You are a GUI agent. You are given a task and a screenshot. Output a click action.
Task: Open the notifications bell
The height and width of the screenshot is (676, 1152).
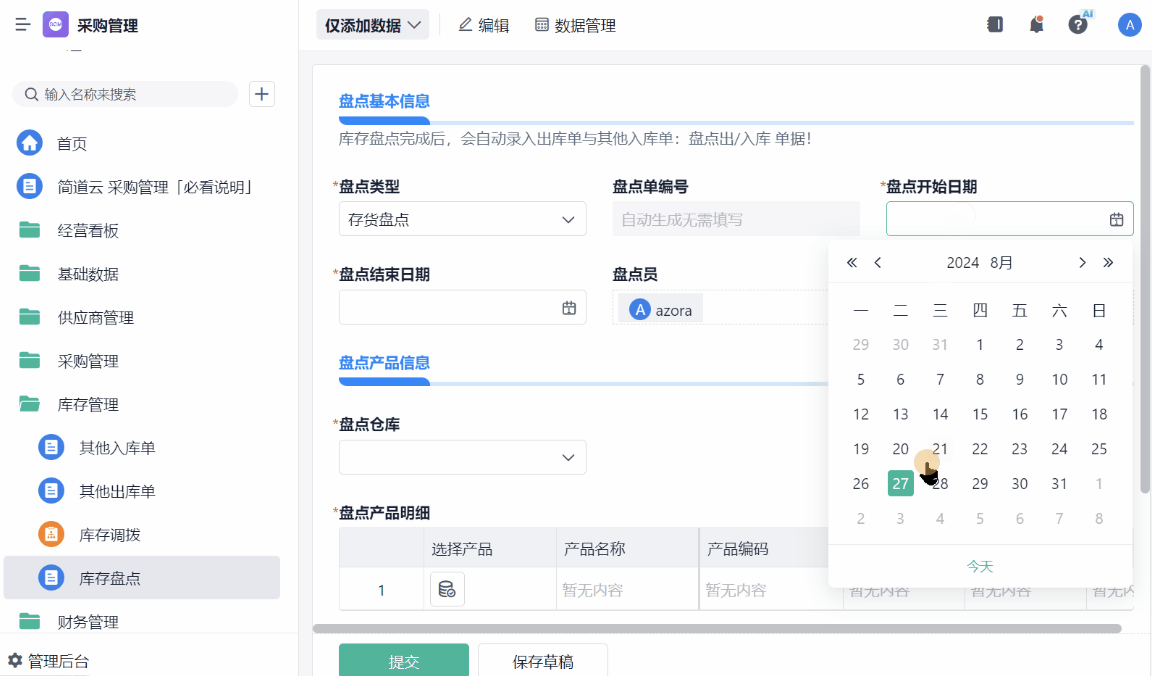1036,24
